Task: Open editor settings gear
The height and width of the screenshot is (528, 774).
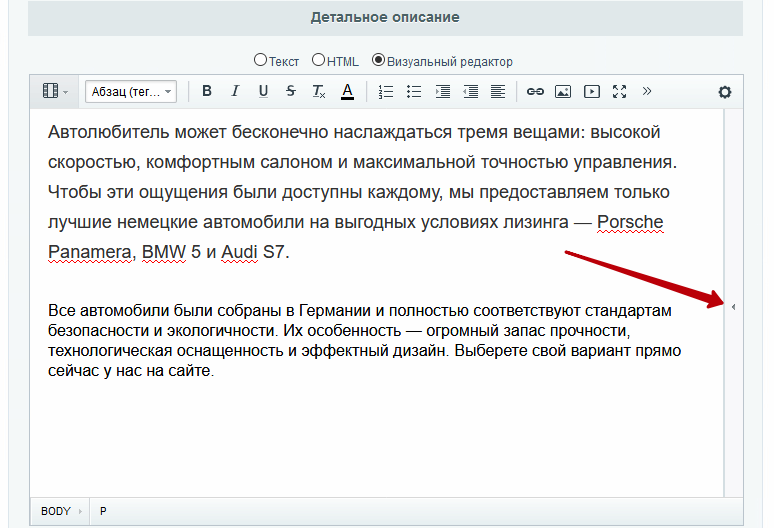Action: [x=725, y=92]
